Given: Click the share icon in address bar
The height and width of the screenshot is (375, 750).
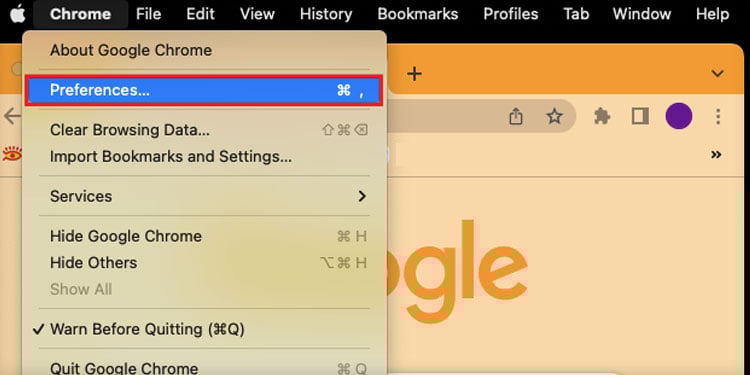Looking at the screenshot, I should point(516,116).
